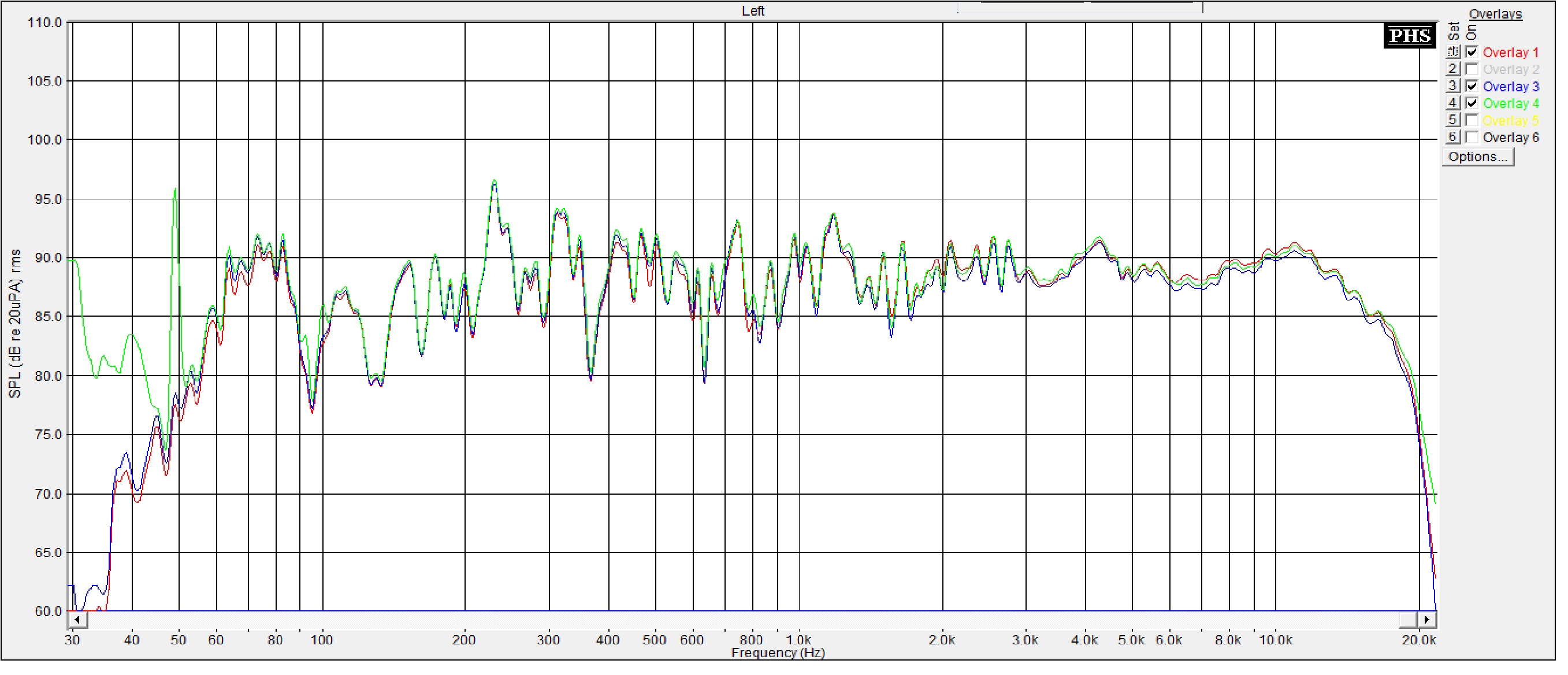Check the Overlay 6 checkbox

[x=1472, y=138]
